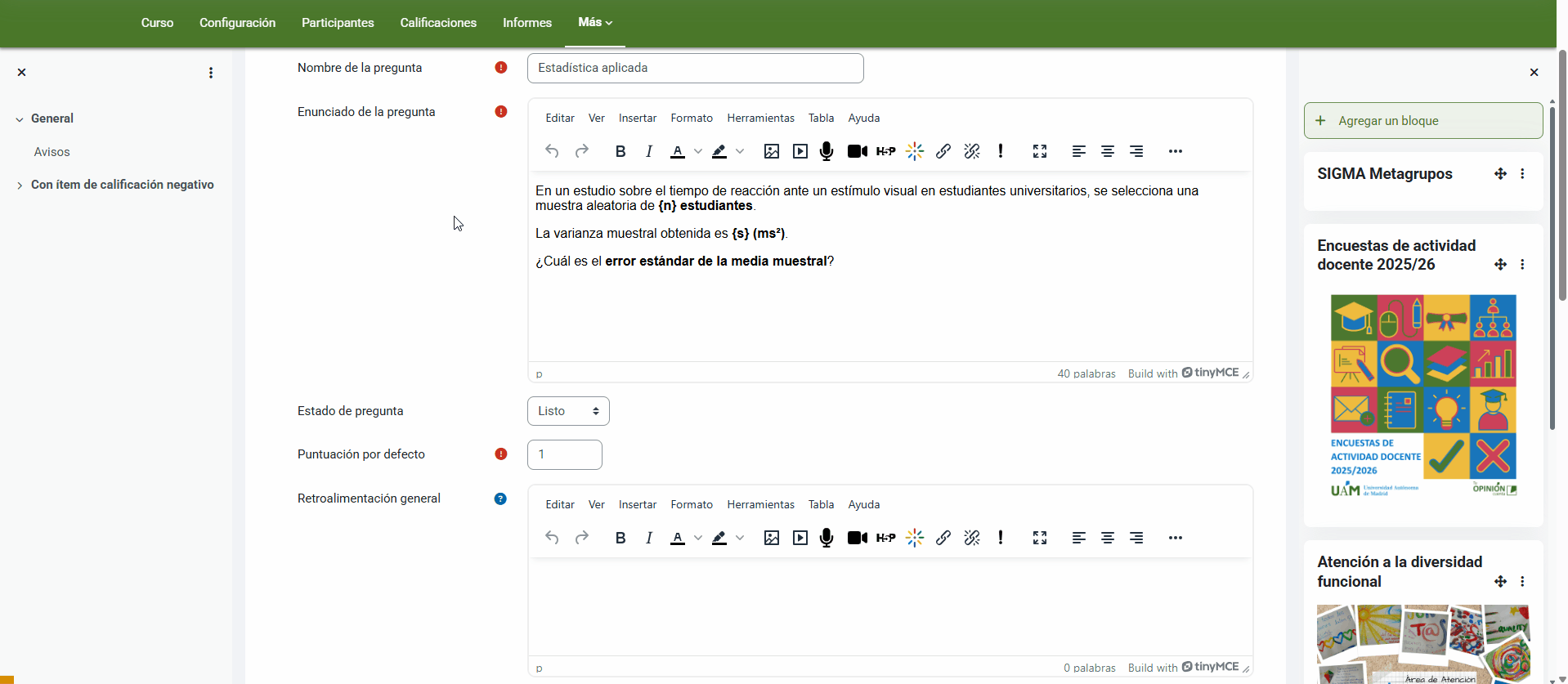
Task: Apply highlight color in the Enunciado editor
Action: point(719,151)
